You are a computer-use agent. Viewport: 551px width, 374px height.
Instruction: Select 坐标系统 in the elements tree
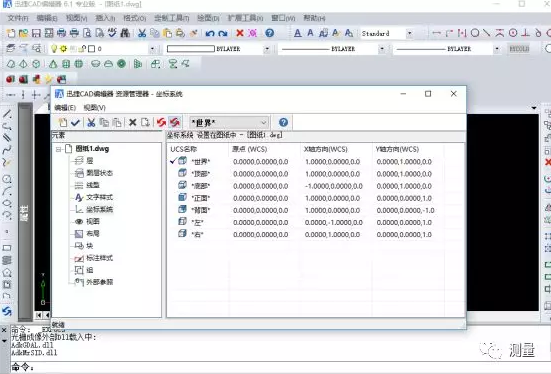pos(99,209)
